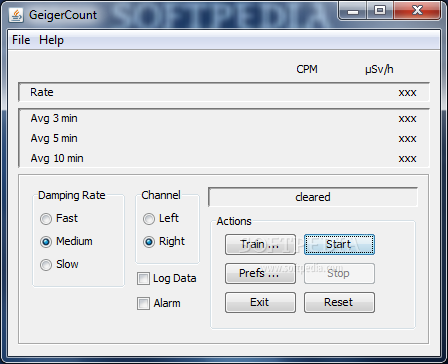Open the Help menu
448x364 pixels.
point(51,40)
